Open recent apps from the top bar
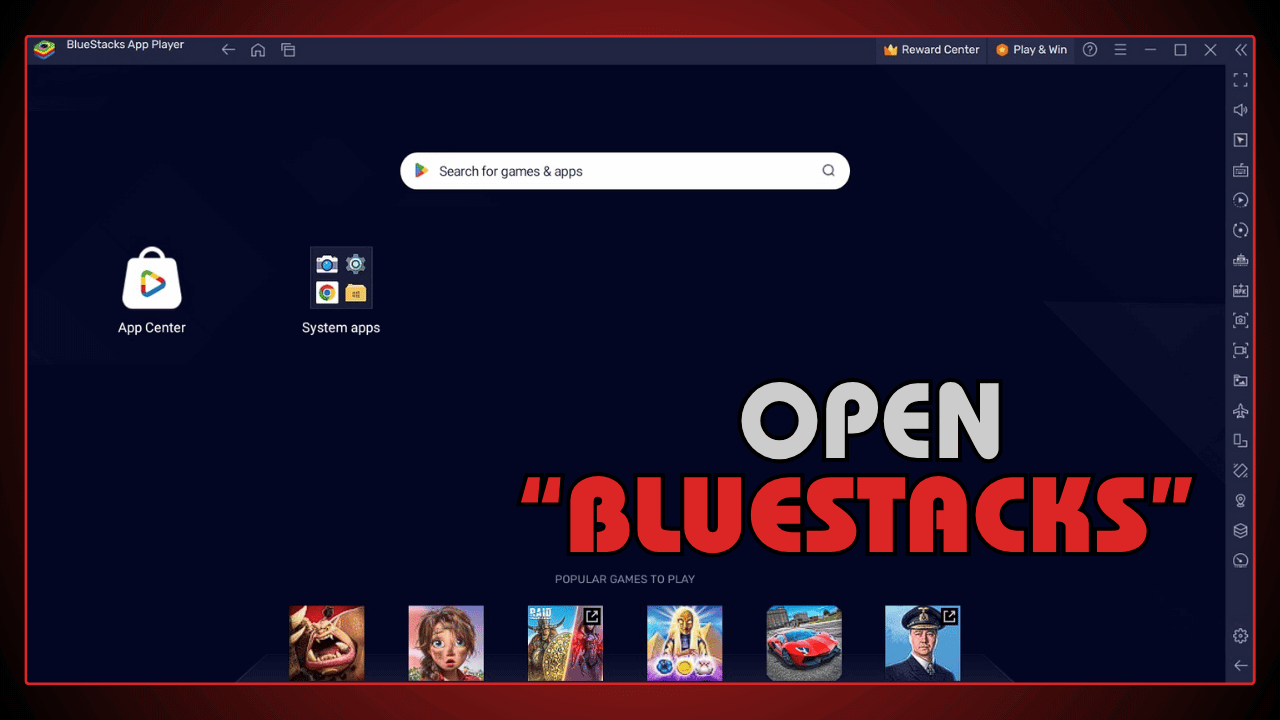The height and width of the screenshot is (720, 1280). [x=288, y=49]
